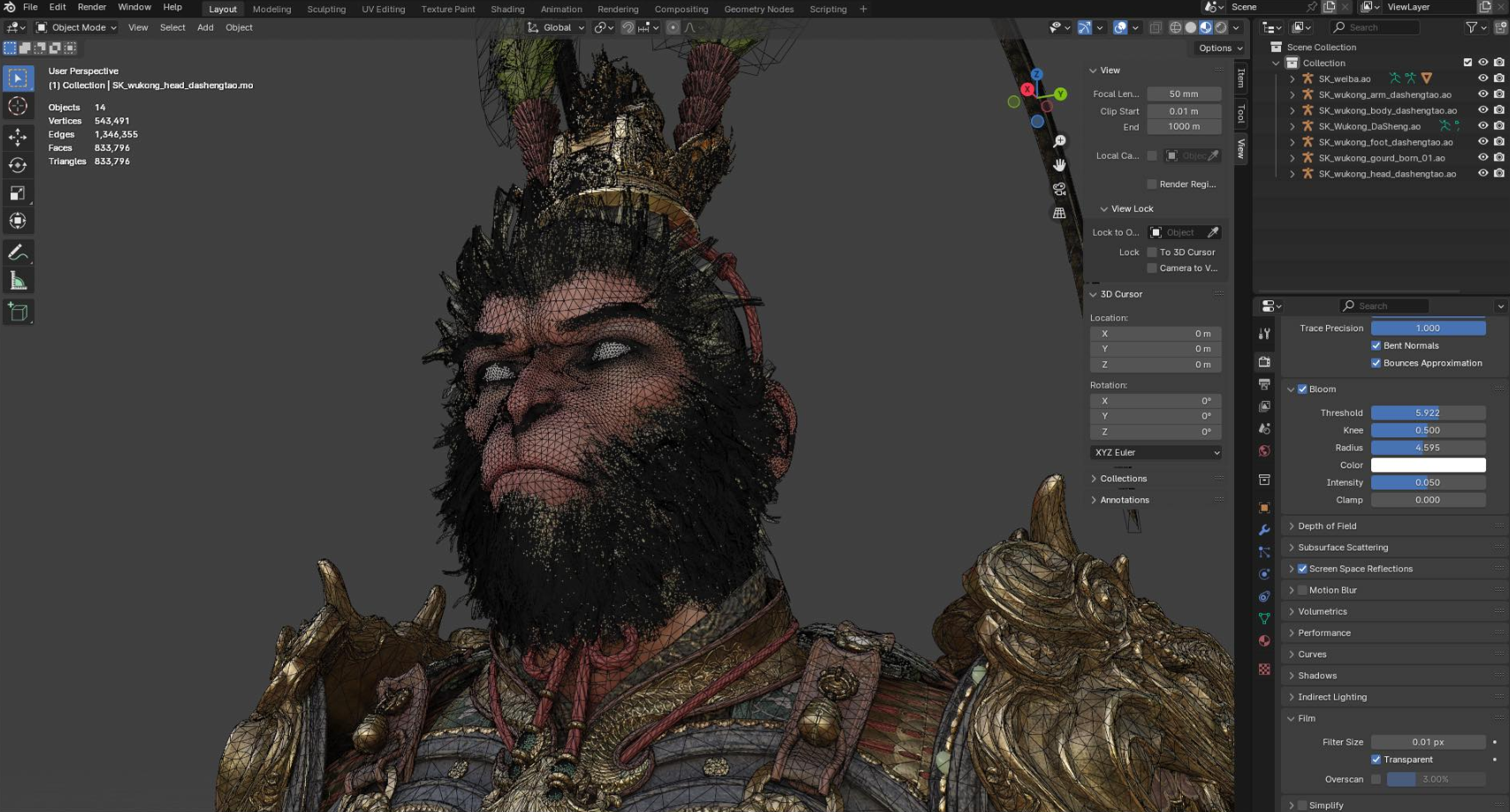The width and height of the screenshot is (1510, 812).
Task: Toggle the camera view icon
Action: [1059, 189]
